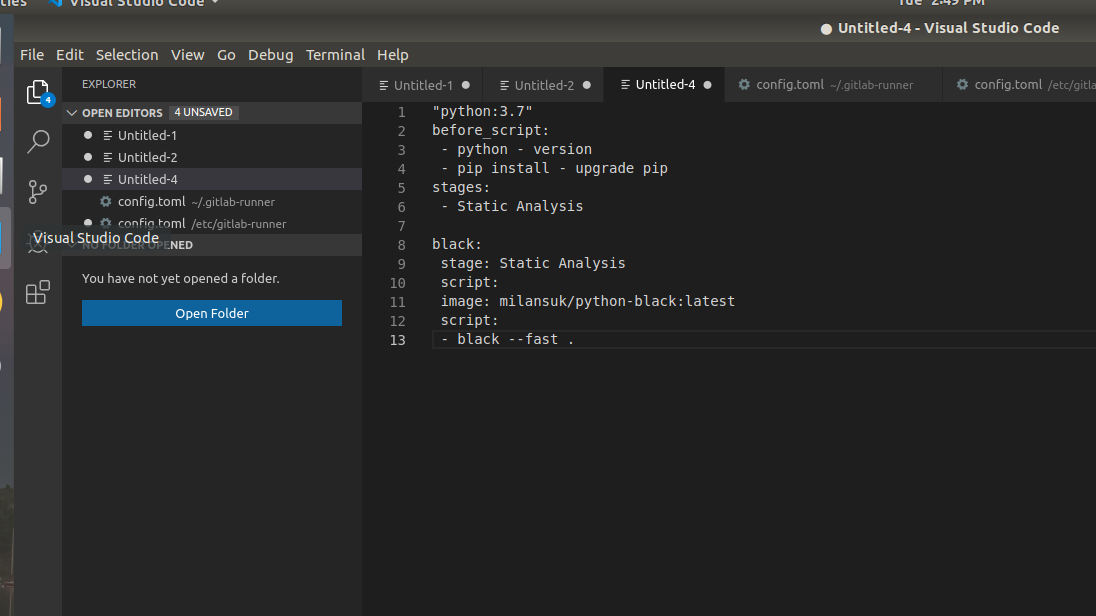This screenshot has width=1096, height=616.
Task: Click the Open Folder button
Action: point(211,312)
